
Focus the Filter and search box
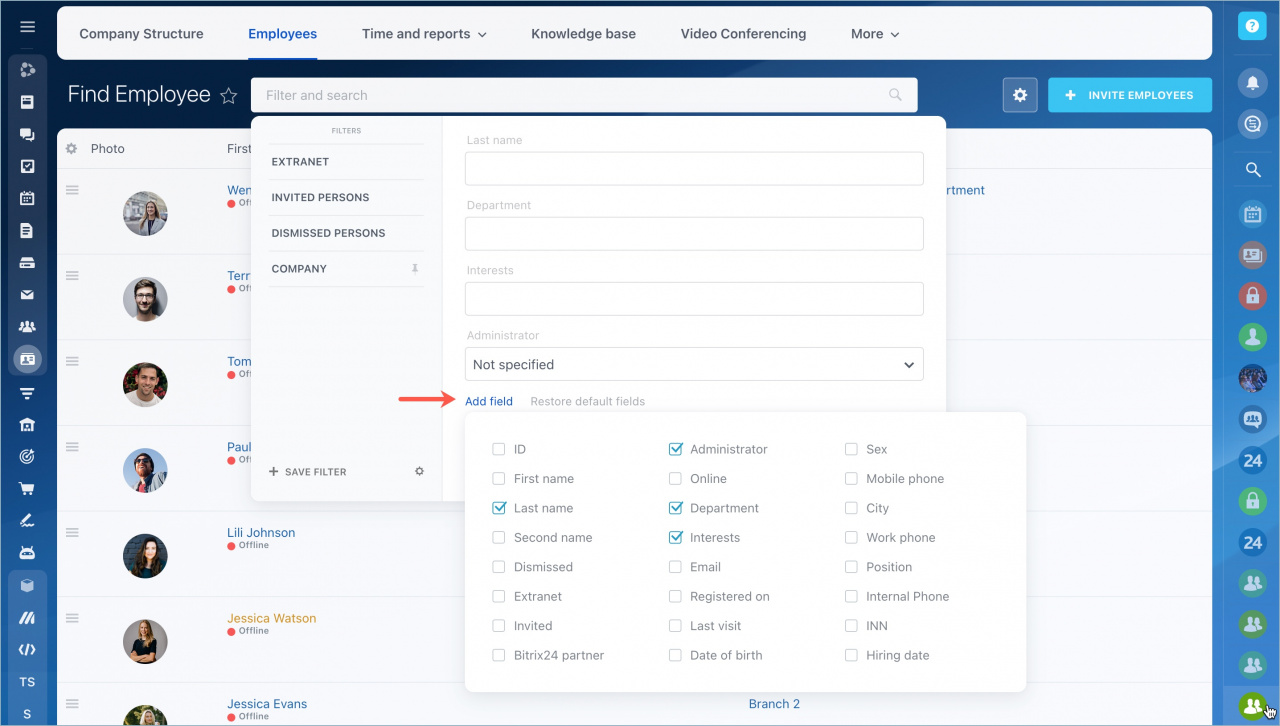coord(584,95)
